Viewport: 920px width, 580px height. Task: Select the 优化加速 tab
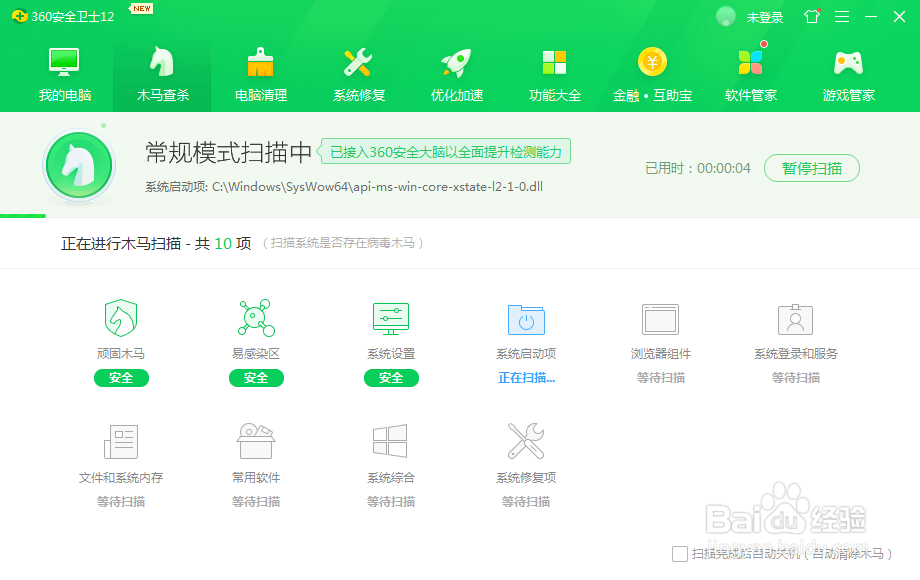(x=456, y=74)
